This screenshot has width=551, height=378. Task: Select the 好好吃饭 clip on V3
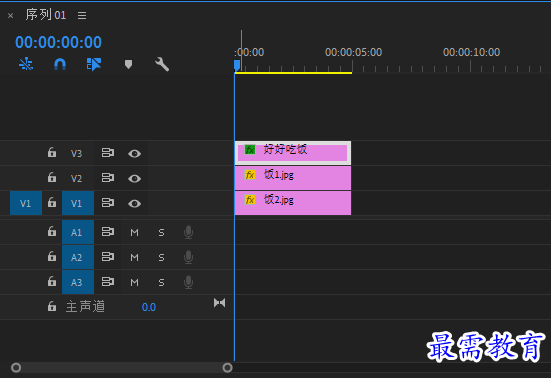point(293,153)
